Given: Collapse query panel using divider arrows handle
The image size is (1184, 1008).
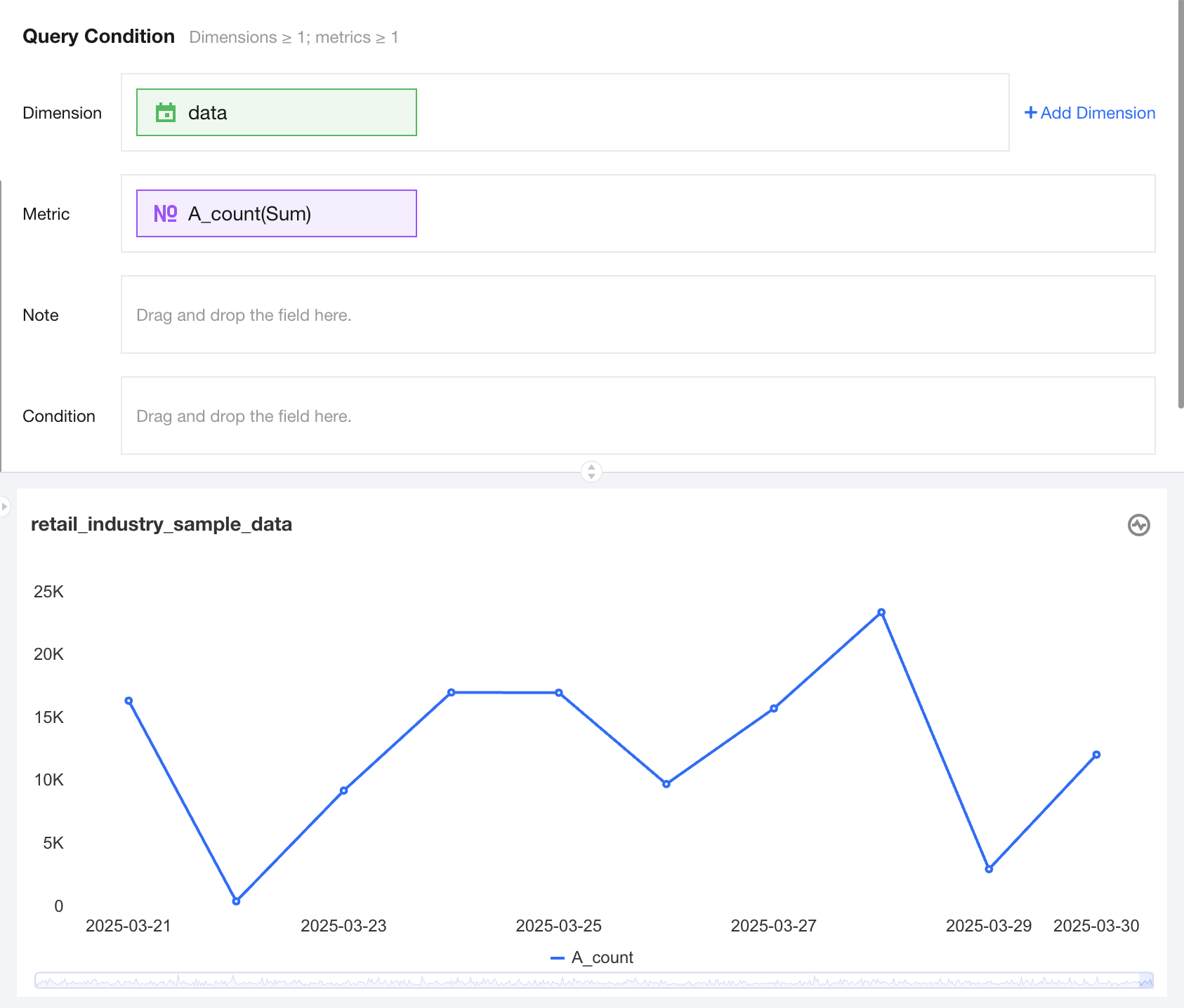Looking at the screenshot, I should pos(591,471).
